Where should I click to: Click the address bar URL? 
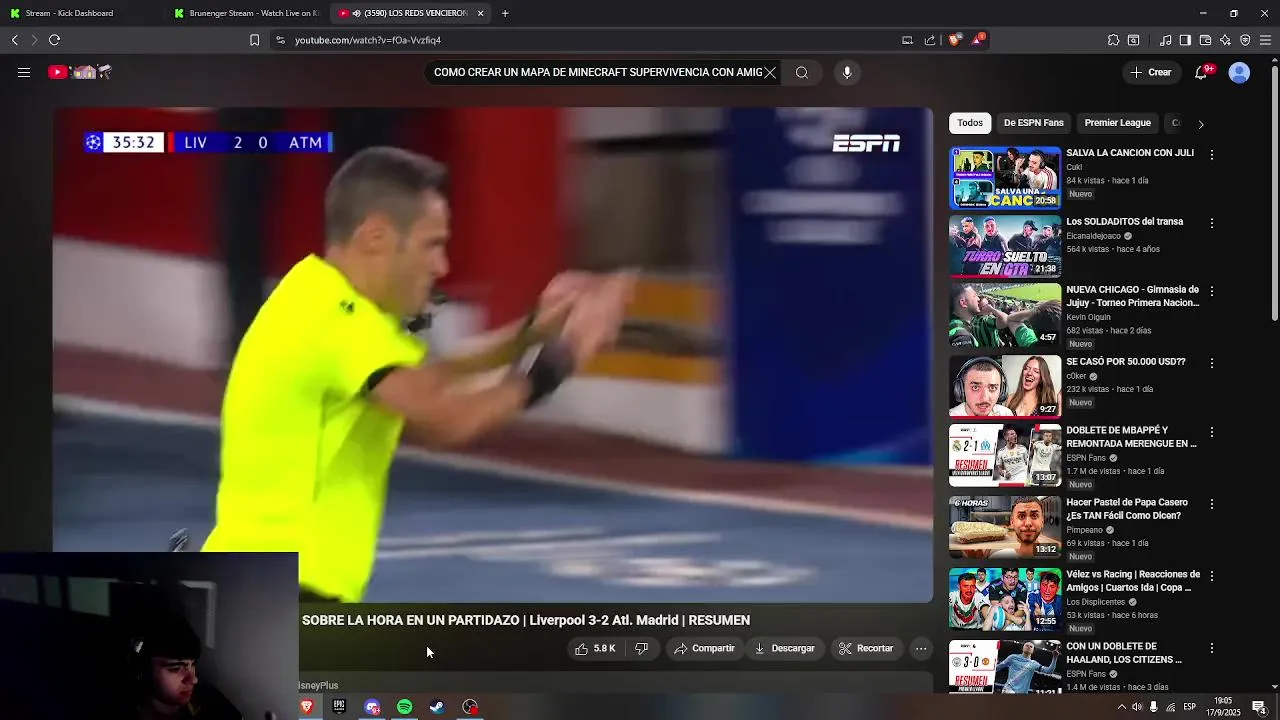point(368,40)
